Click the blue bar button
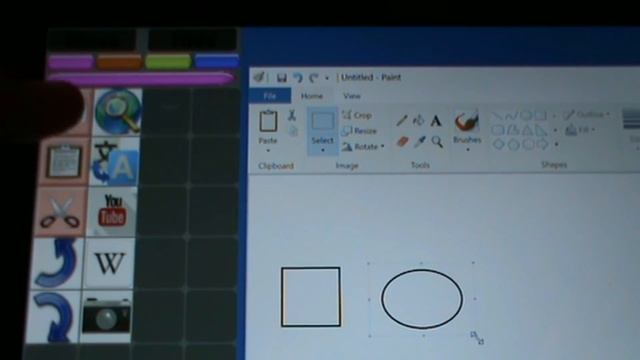The image size is (640, 360). (217, 61)
